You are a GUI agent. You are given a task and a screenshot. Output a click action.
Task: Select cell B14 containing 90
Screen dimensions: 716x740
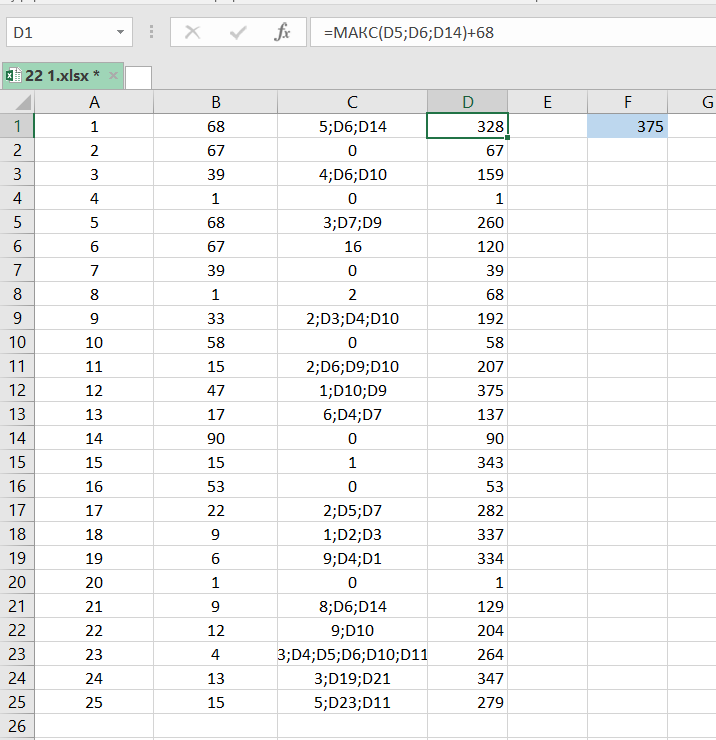pyautogui.click(x=215, y=438)
